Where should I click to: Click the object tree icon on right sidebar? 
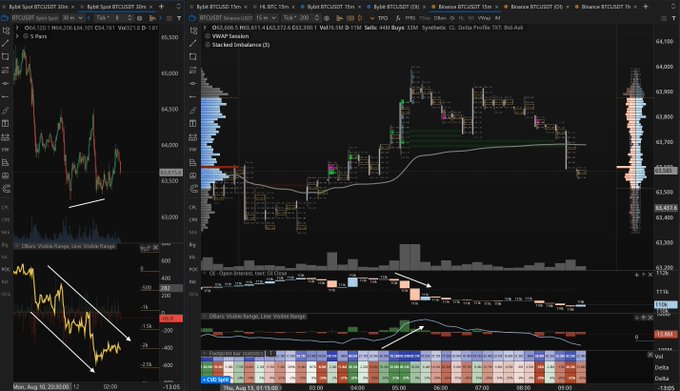click(x=193, y=31)
